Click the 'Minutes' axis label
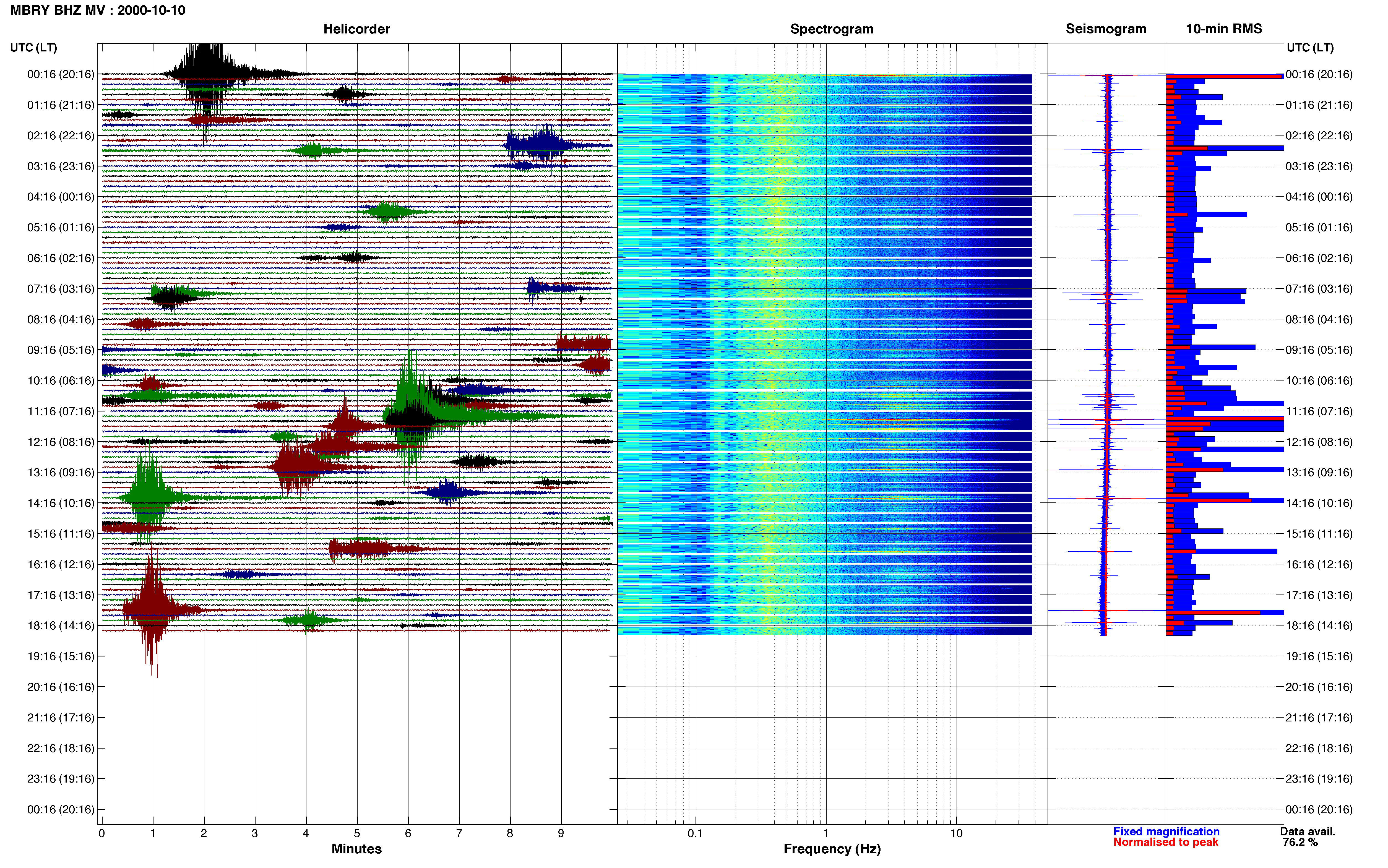 pyautogui.click(x=356, y=849)
